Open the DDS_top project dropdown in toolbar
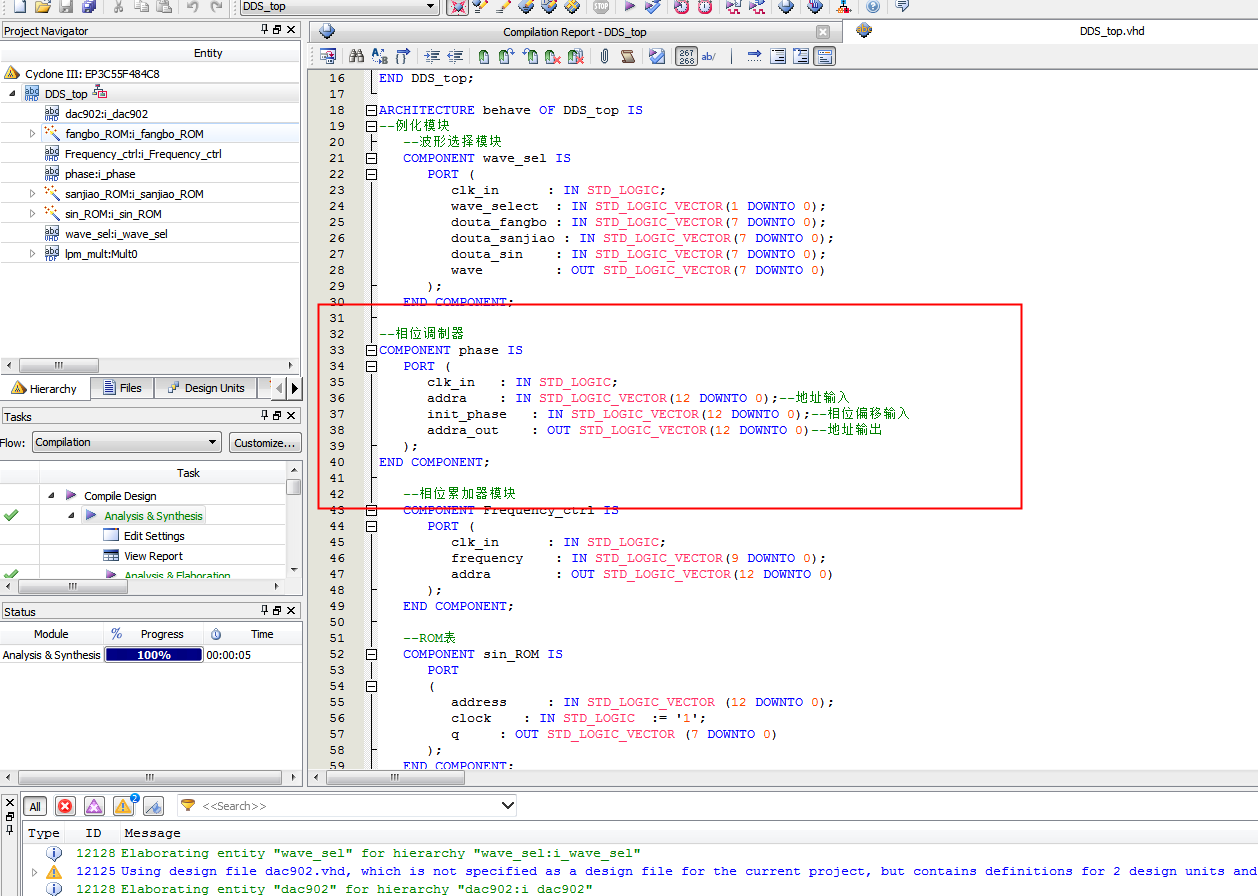 click(431, 6)
